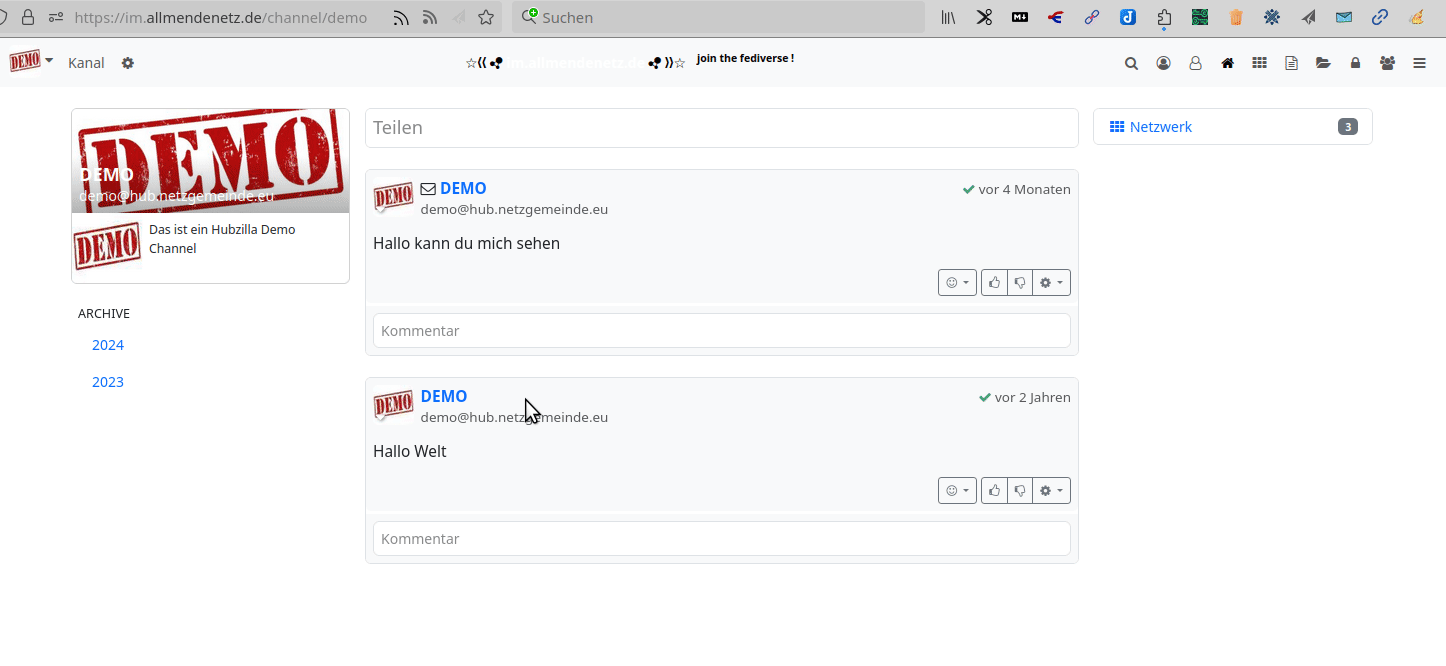Open the DEMO channel dropdown at top left

coord(31,62)
